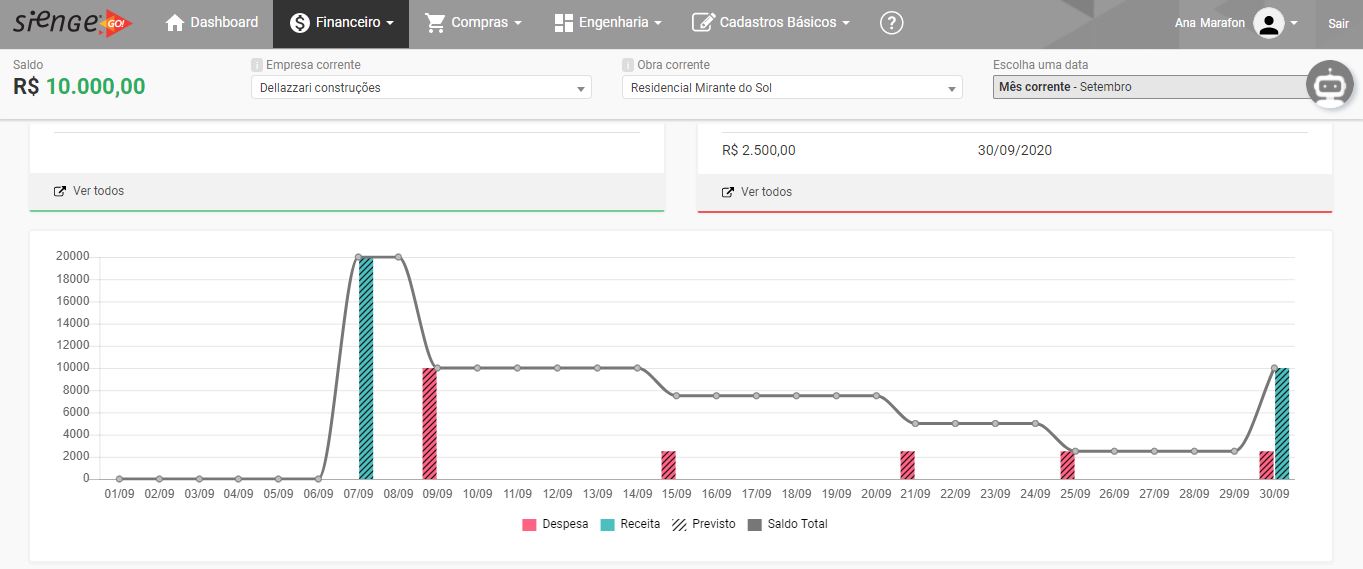Image resolution: width=1363 pixels, height=569 pixels.
Task: Open the chatbot robot assistant icon
Action: [1329, 87]
